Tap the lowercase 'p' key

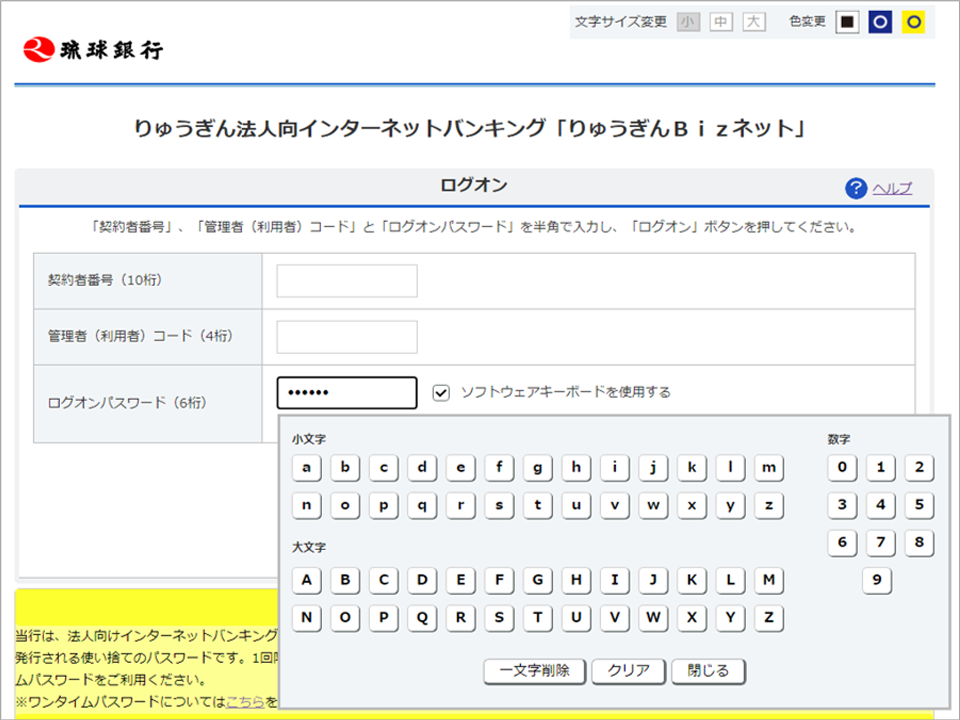pos(384,506)
